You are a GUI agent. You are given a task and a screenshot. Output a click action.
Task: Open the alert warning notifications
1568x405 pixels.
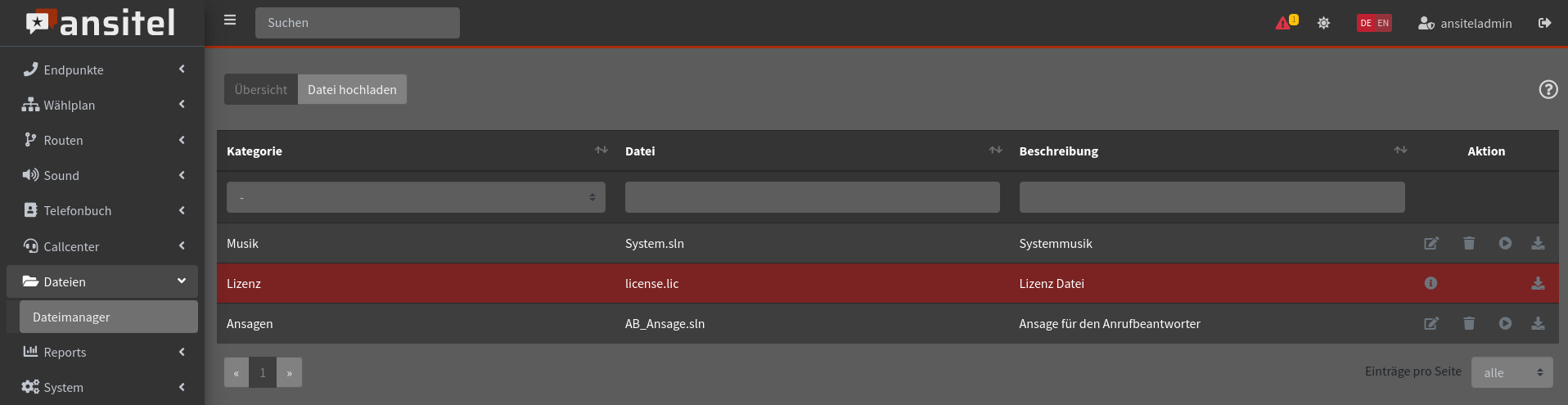coord(1285,23)
